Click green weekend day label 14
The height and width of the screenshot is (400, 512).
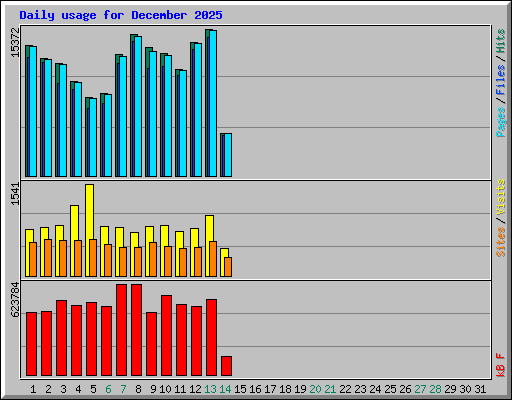225,389
